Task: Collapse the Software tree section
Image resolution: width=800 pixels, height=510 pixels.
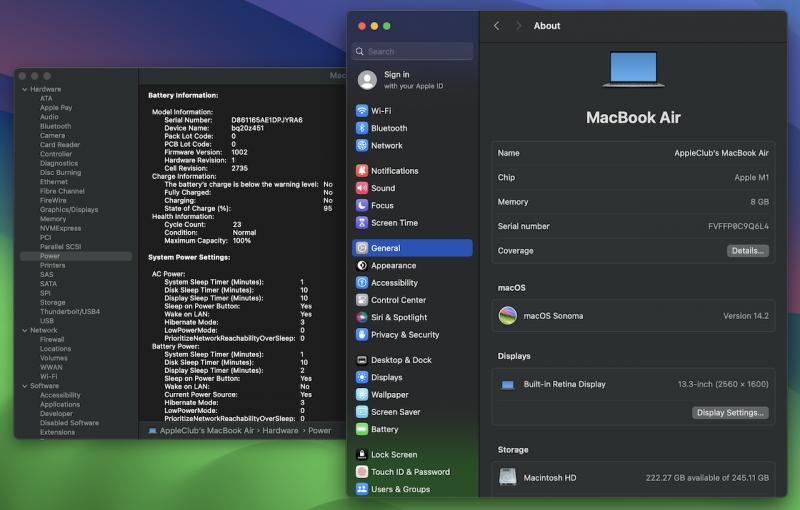Action: coord(24,386)
